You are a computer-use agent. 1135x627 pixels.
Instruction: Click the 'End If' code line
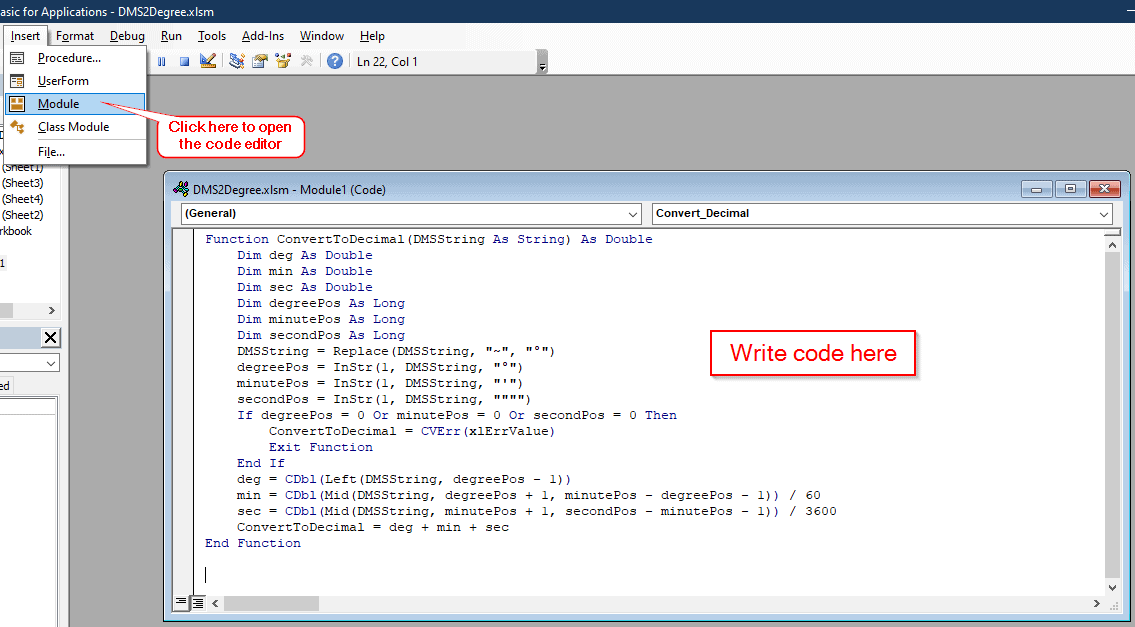pyautogui.click(x=261, y=463)
